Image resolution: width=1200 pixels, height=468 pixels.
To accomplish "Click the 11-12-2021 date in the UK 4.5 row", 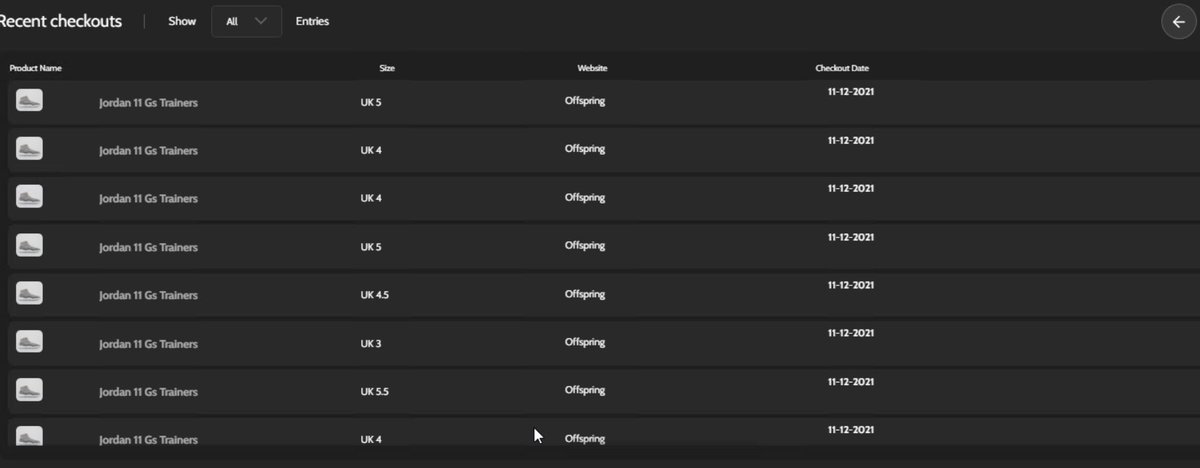I will [851, 285].
